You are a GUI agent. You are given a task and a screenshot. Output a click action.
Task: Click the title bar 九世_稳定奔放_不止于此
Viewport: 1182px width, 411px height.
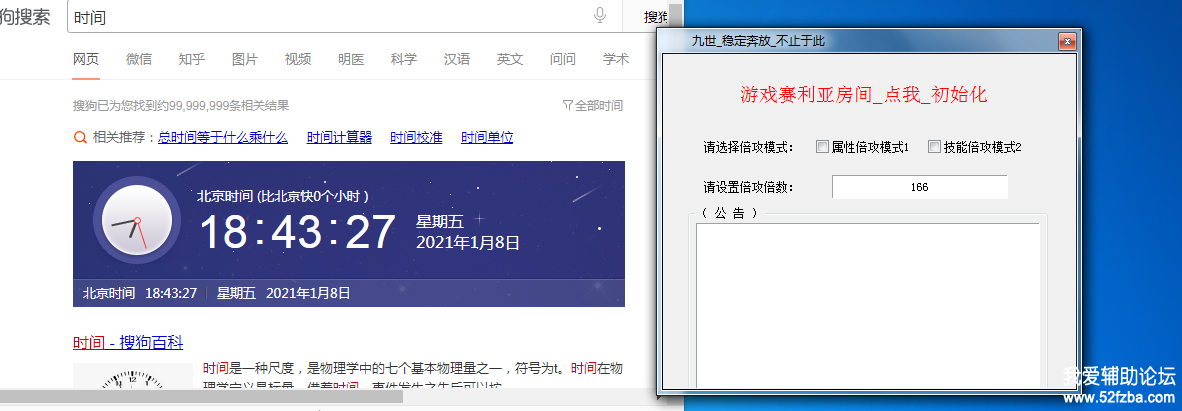(x=758, y=41)
